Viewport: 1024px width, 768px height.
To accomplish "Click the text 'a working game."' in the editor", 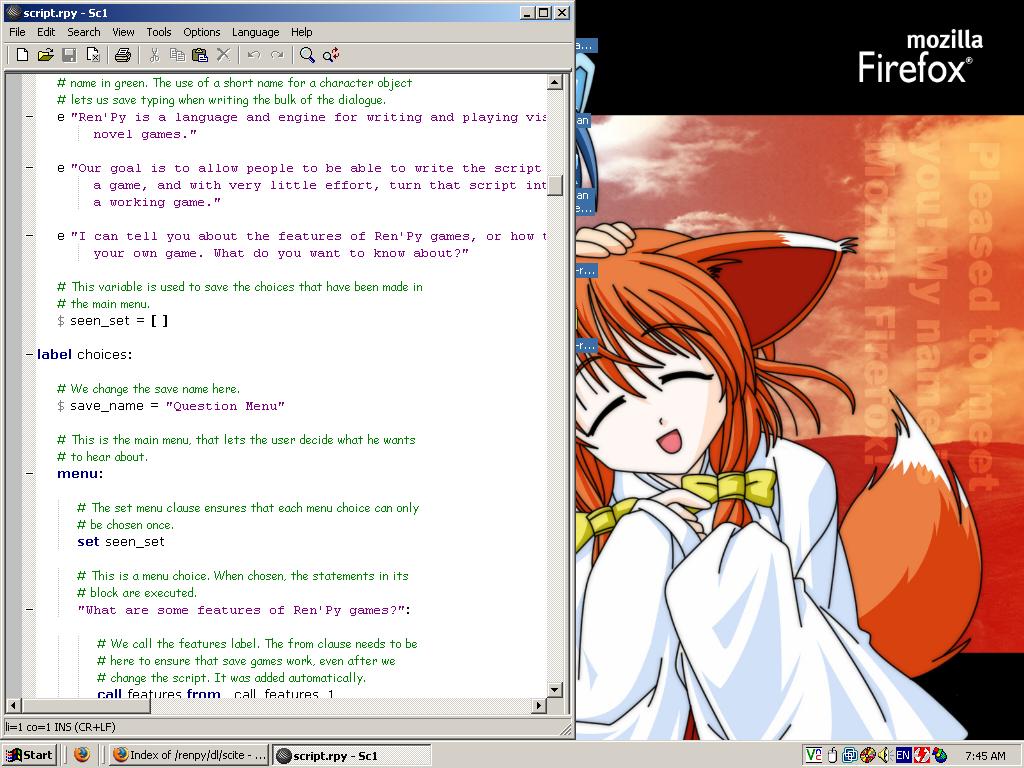I will [x=157, y=202].
